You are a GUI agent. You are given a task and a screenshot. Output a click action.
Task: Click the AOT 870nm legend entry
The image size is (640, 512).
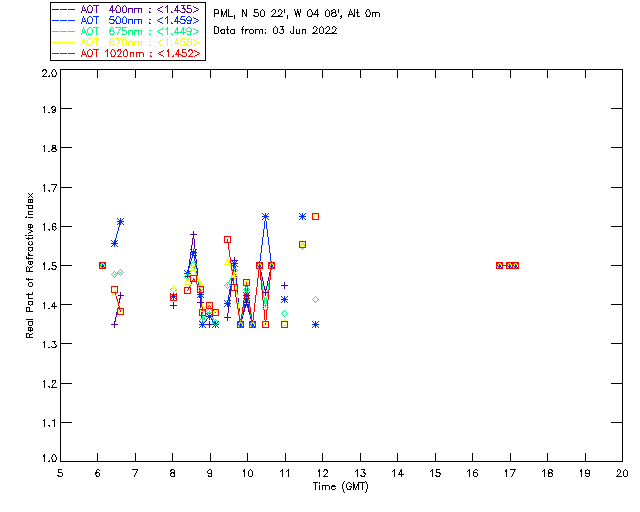pos(127,42)
